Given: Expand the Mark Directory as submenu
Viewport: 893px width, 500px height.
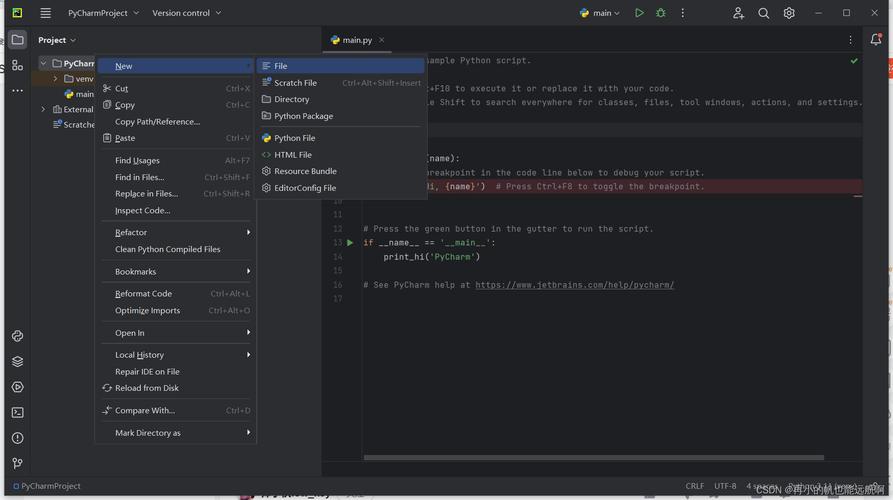Looking at the screenshot, I should click(177, 433).
